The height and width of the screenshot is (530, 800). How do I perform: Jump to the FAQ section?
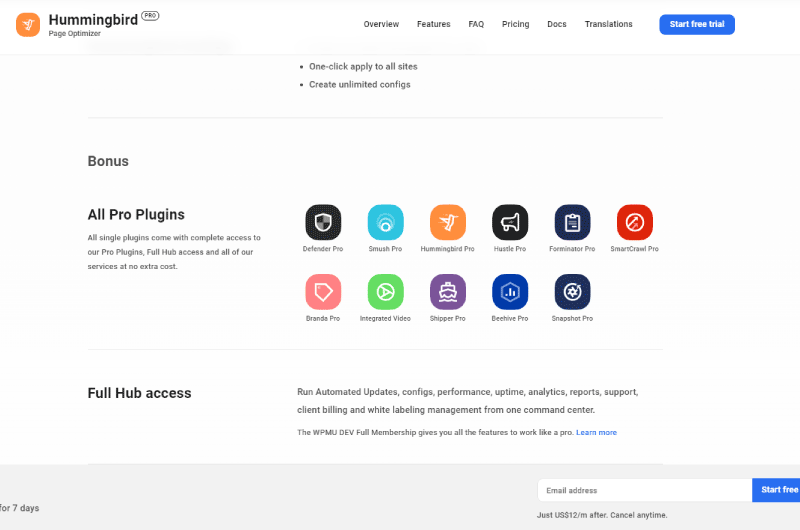click(476, 24)
